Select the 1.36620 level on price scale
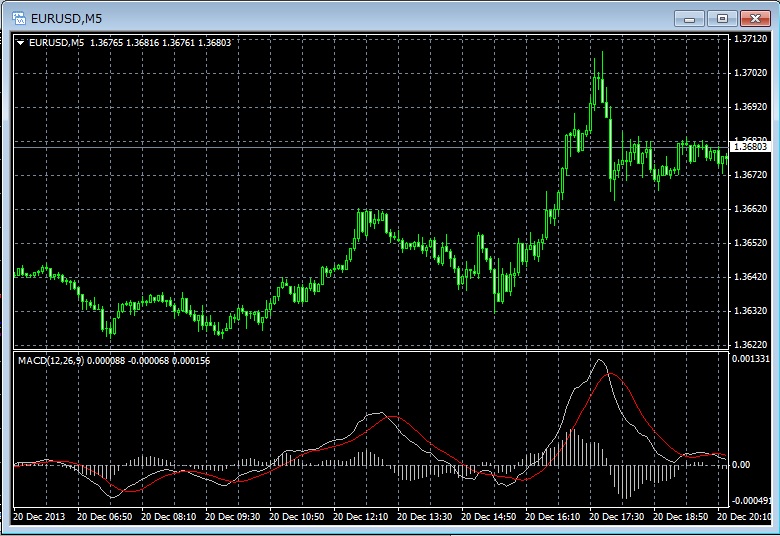Screen dimensions: 780x536 click(750, 209)
